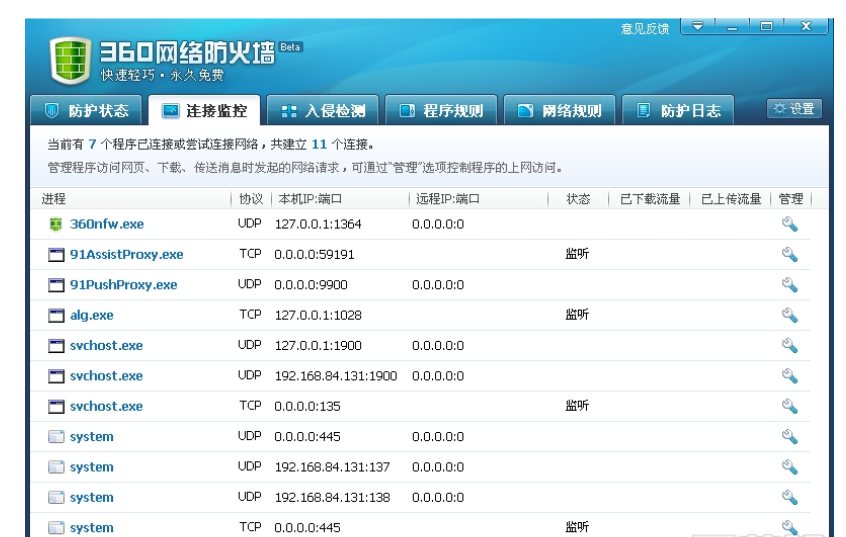Screen dimensions: 846x537
Task: Open the 入侵检测 tab
Action: [x=323, y=111]
